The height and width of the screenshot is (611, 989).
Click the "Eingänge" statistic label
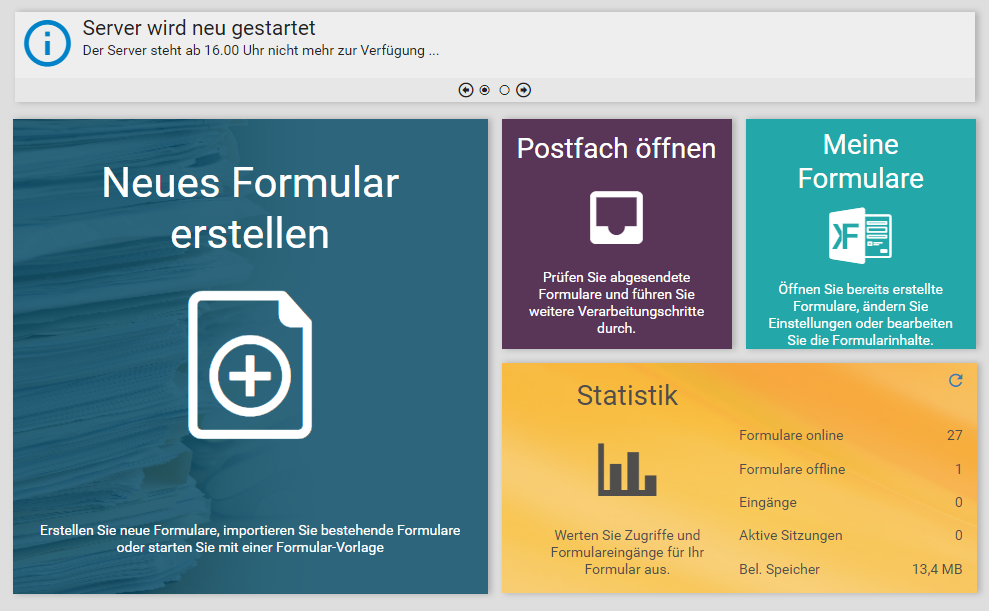tap(768, 502)
